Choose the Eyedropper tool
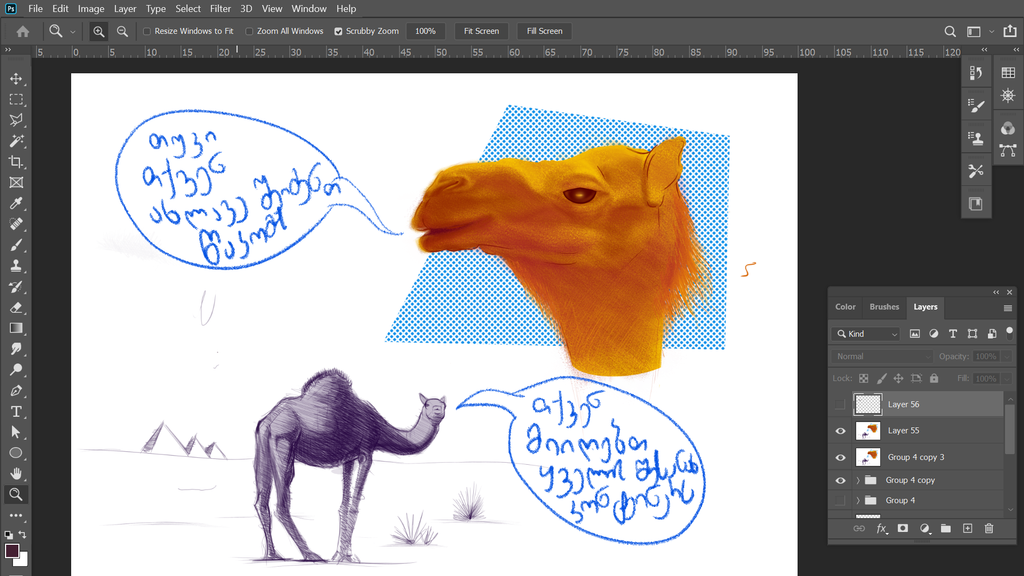The height and width of the screenshot is (576, 1024). (16, 204)
